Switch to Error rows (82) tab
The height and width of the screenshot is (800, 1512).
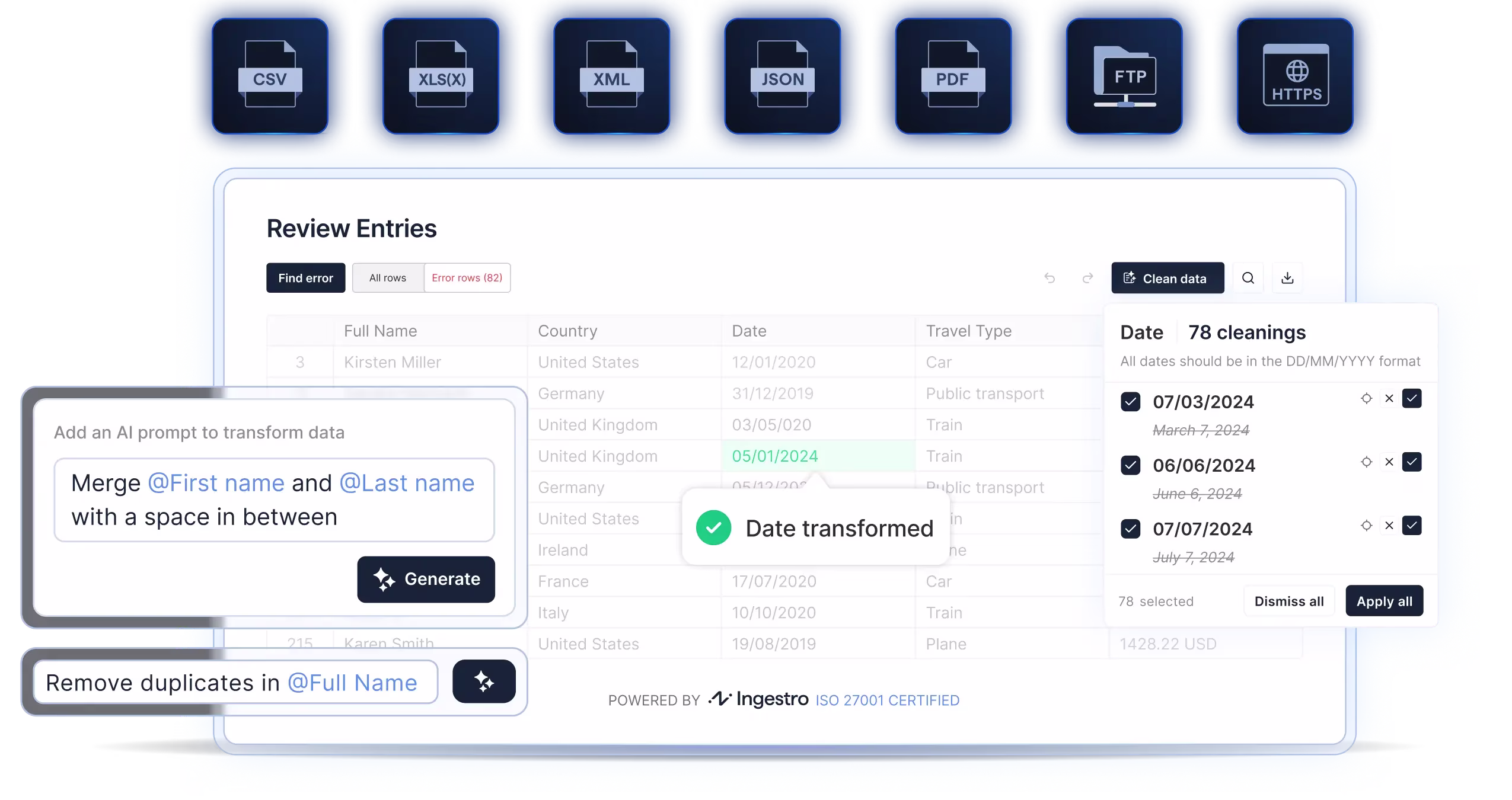[467, 278]
